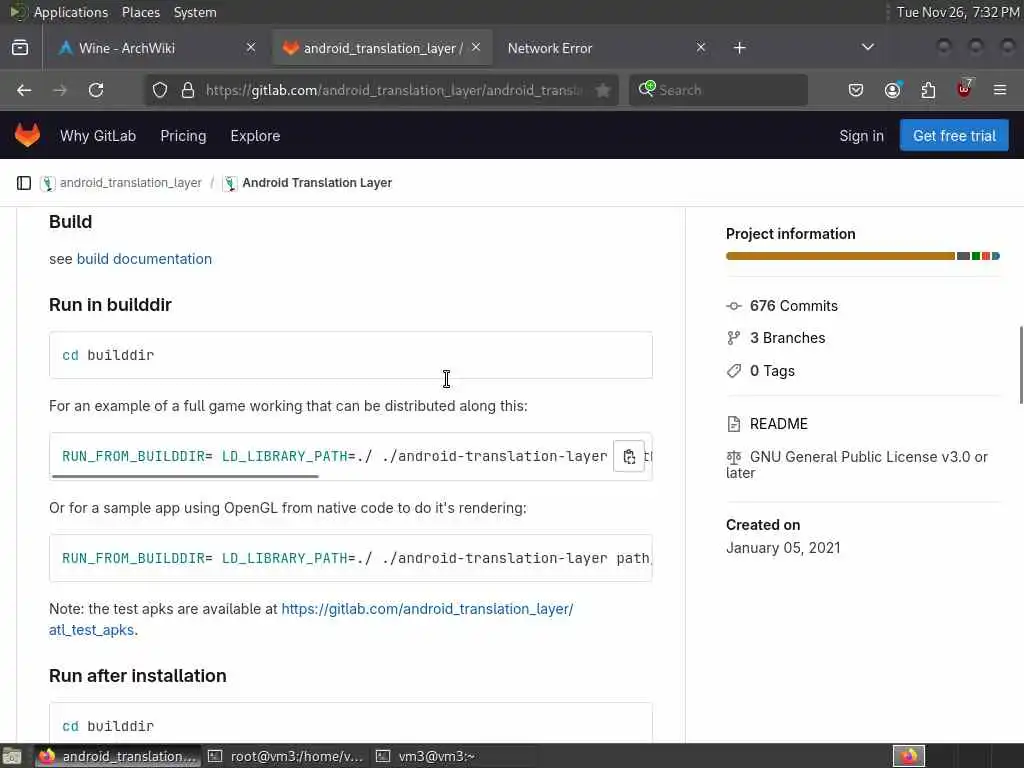Image resolution: width=1024 pixels, height=768 pixels.
Task: Open the README link
Action: click(x=778, y=424)
